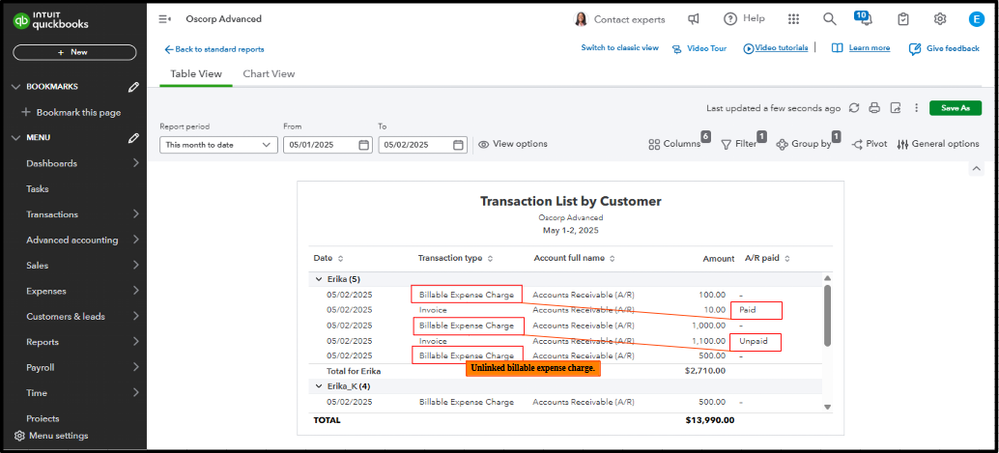
Task: Click the report's vertical scrollbar
Action: pyautogui.click(x=828, y=315)
